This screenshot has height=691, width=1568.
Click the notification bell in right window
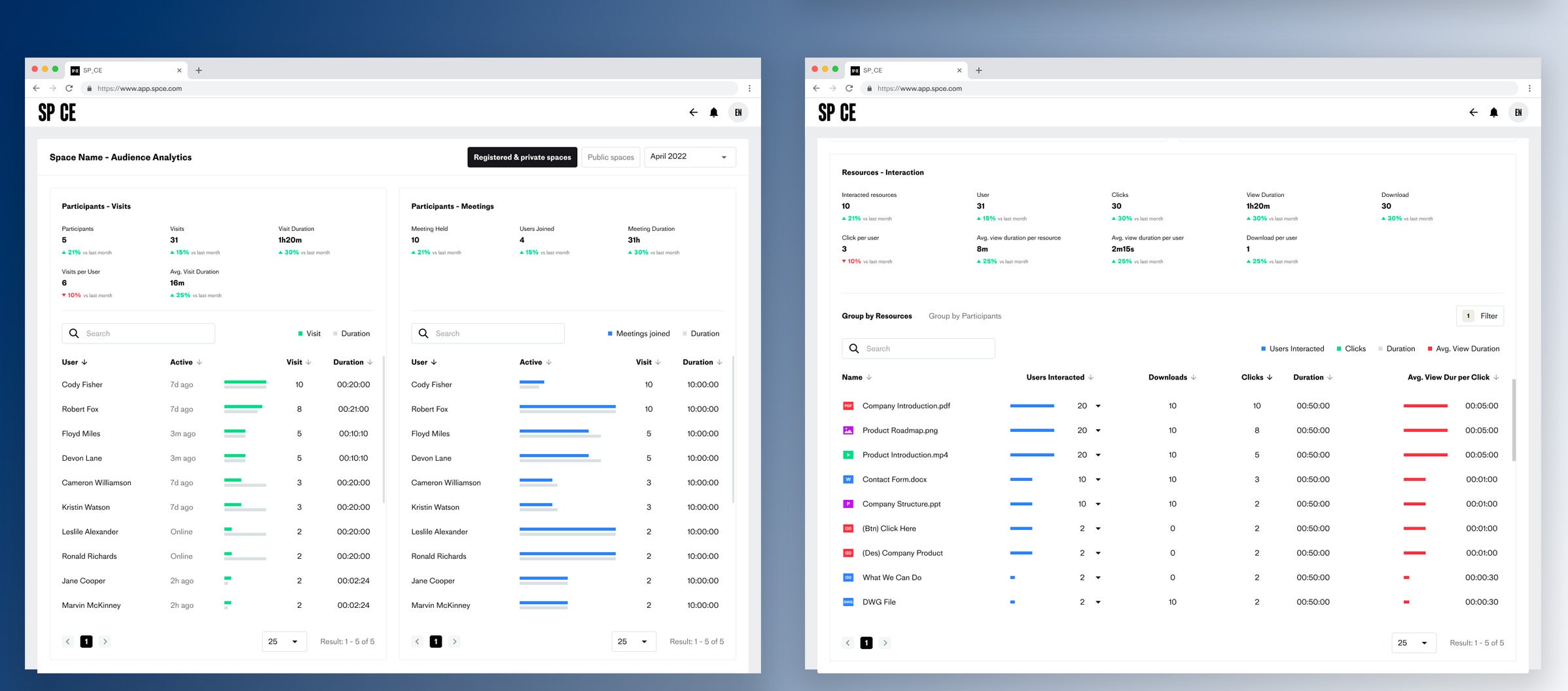[x=1493, y=113]
